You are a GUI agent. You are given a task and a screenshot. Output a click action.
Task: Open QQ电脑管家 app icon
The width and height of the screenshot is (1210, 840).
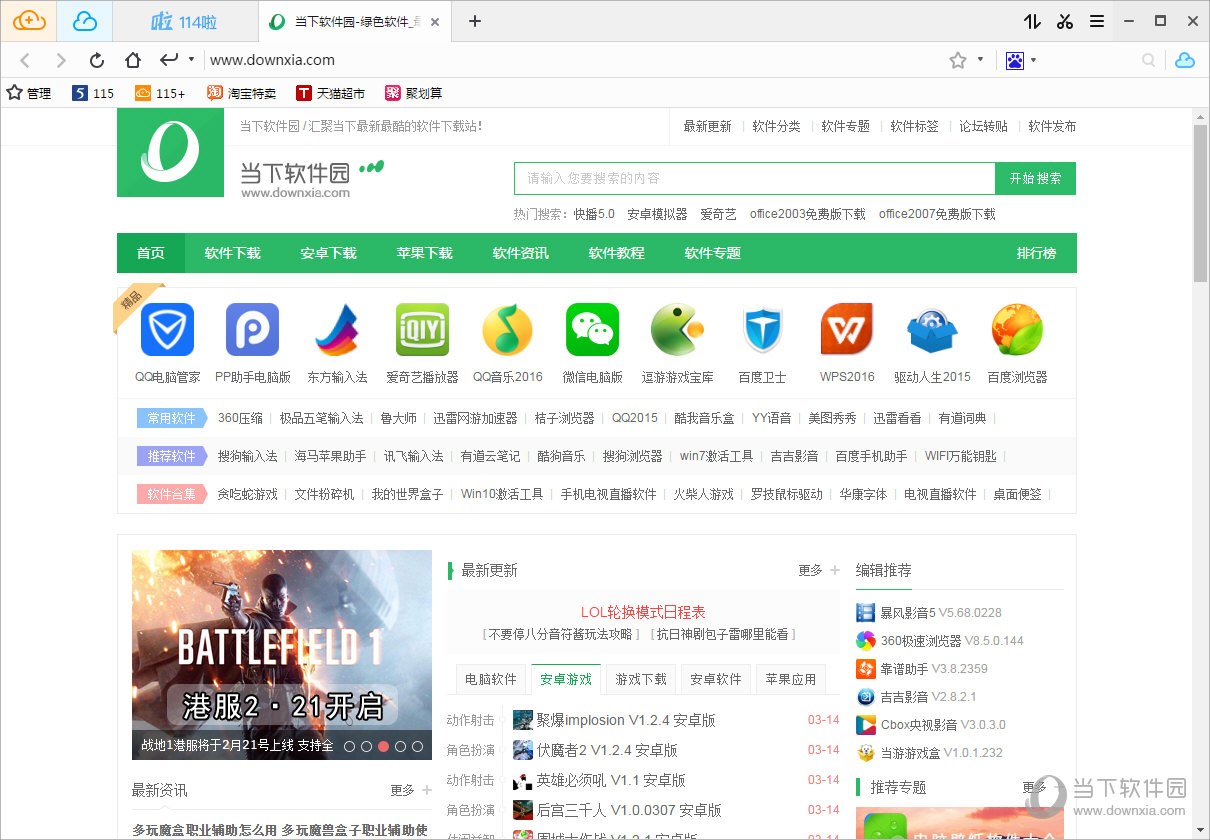[x=167, y=330]
